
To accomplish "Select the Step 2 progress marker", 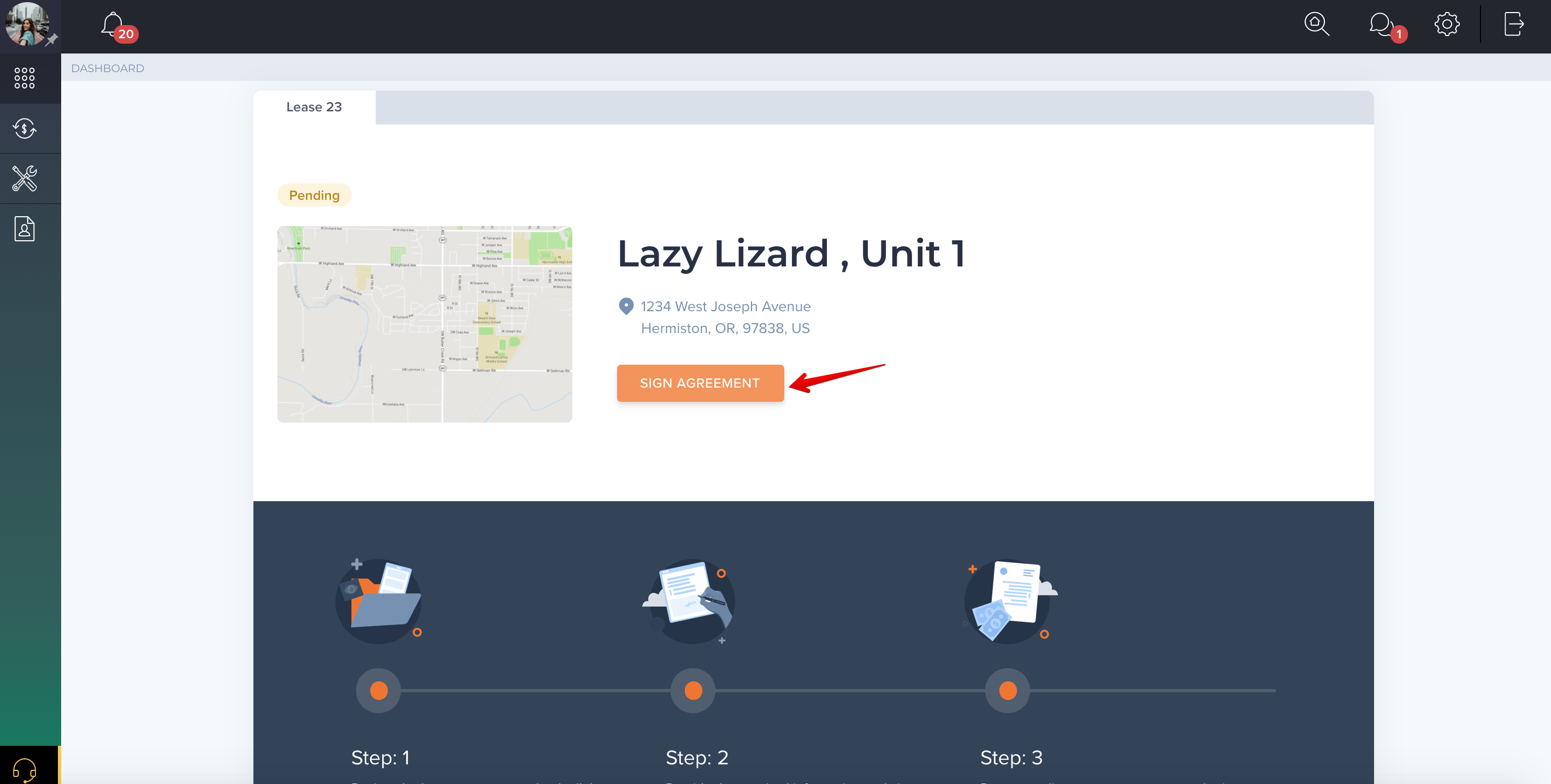I will pyautogui.click(x=693, y=690).
